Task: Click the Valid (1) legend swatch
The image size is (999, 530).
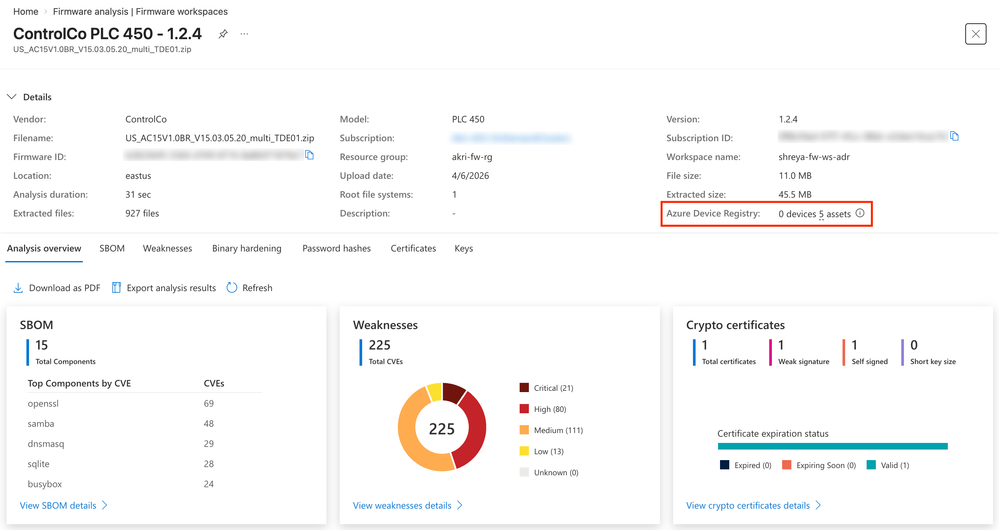Action: coord(871,465)
